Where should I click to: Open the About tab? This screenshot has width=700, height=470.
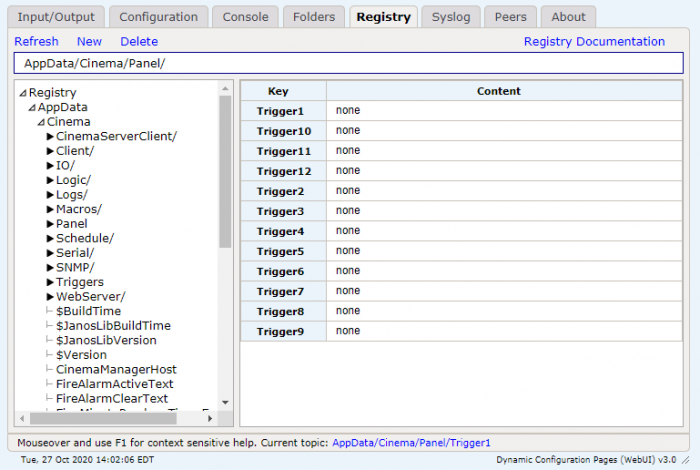tap(568, 17)
